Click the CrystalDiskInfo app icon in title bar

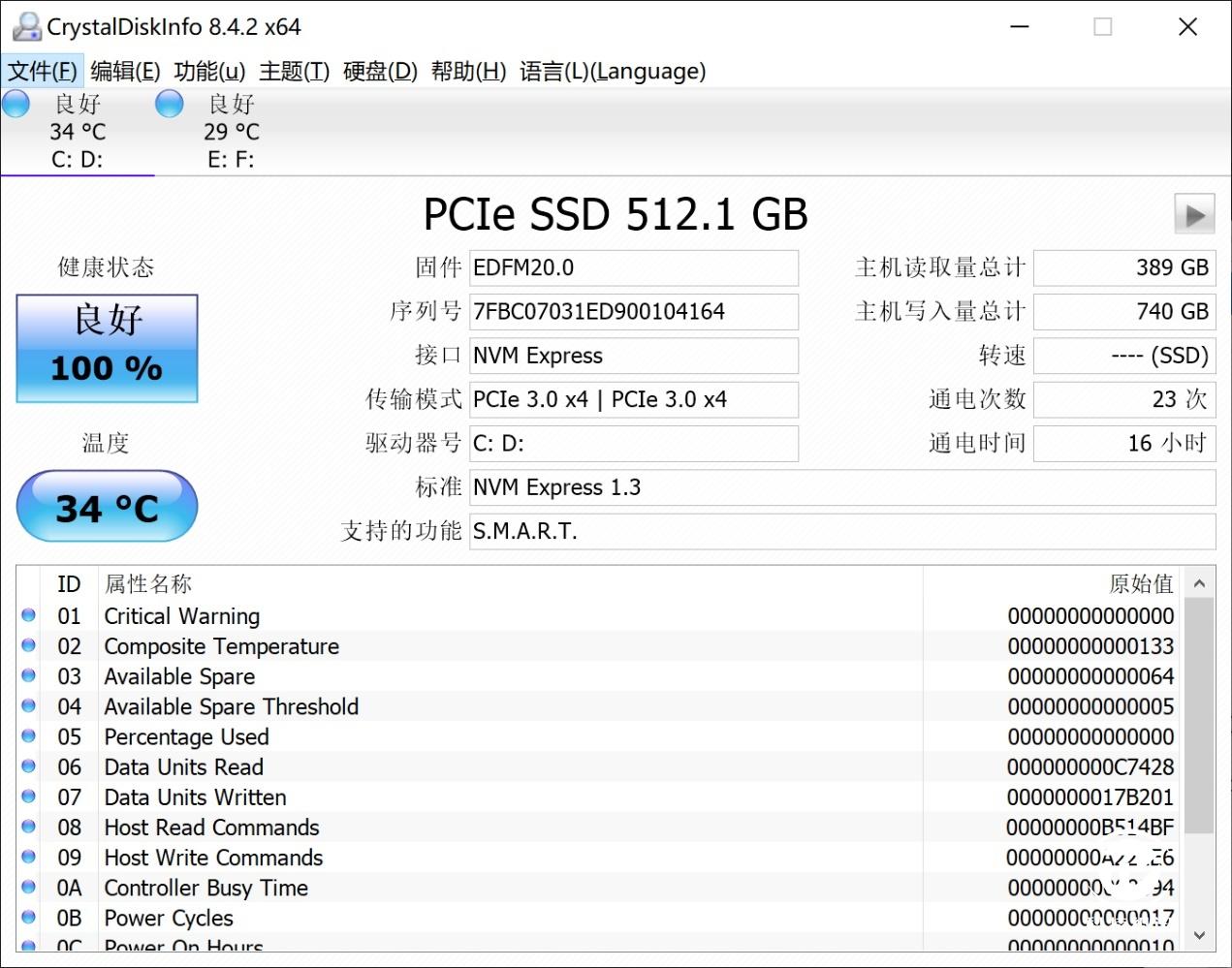coord(26,26)
